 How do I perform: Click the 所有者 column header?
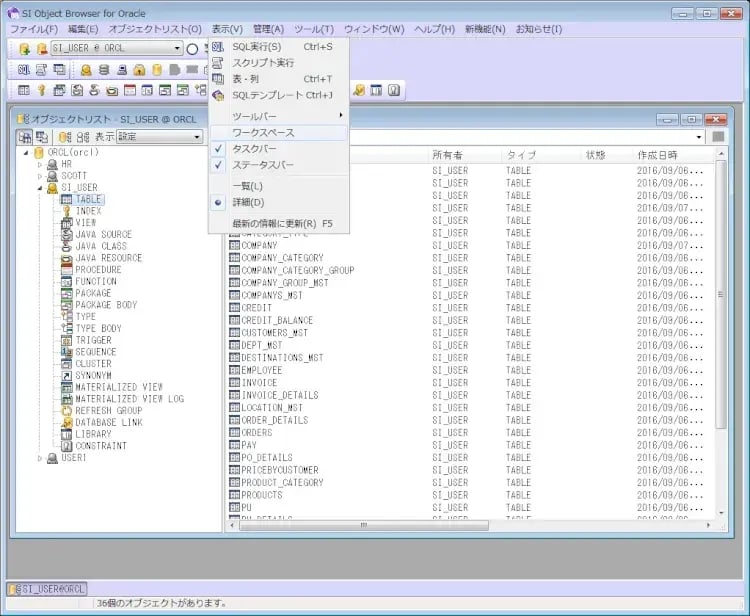click(x=448, y=155)
